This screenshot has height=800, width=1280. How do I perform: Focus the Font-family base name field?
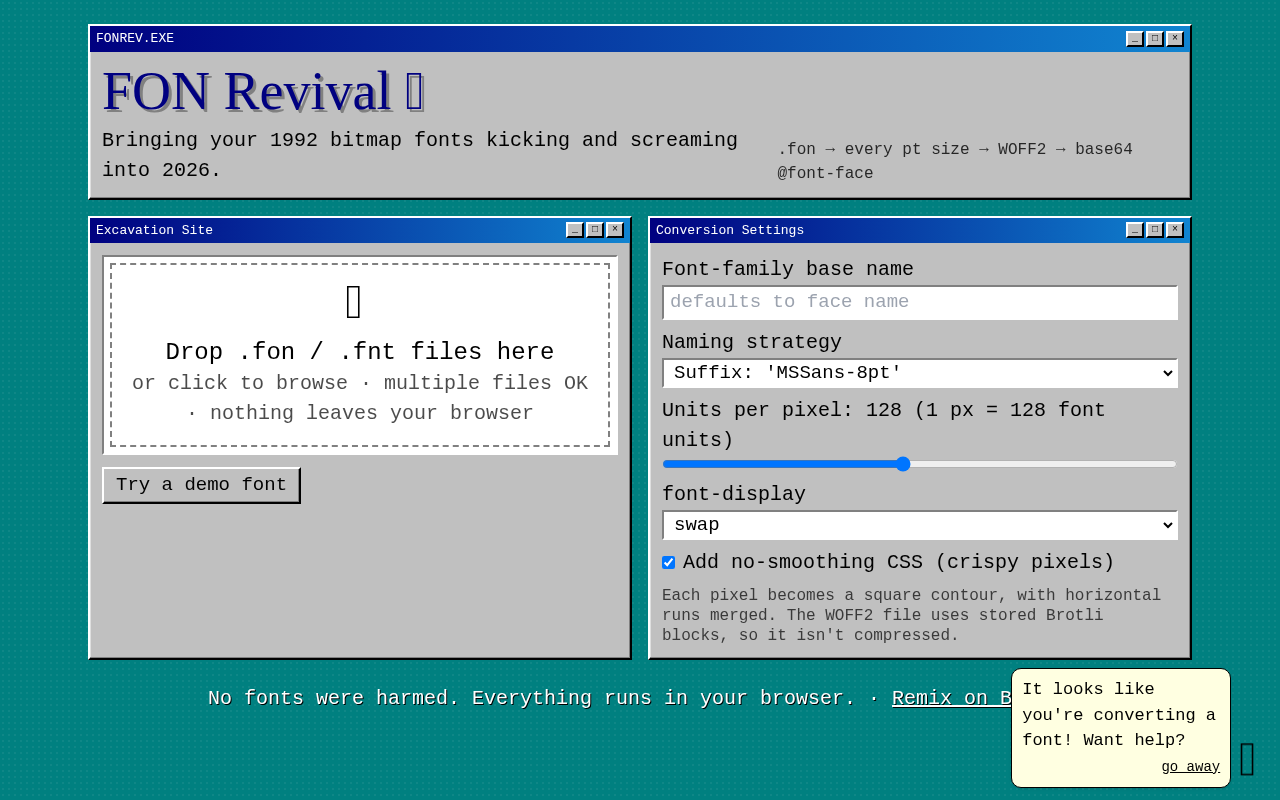coord(920,302)
